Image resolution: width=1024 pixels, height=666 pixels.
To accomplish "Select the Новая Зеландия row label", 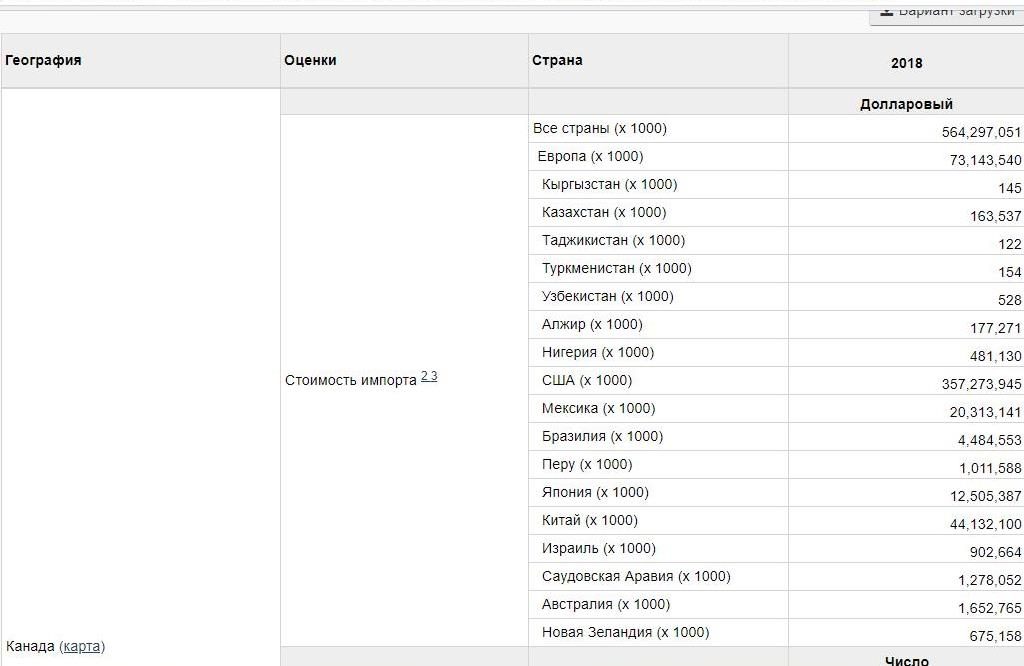I will click(x=625, y=633).
